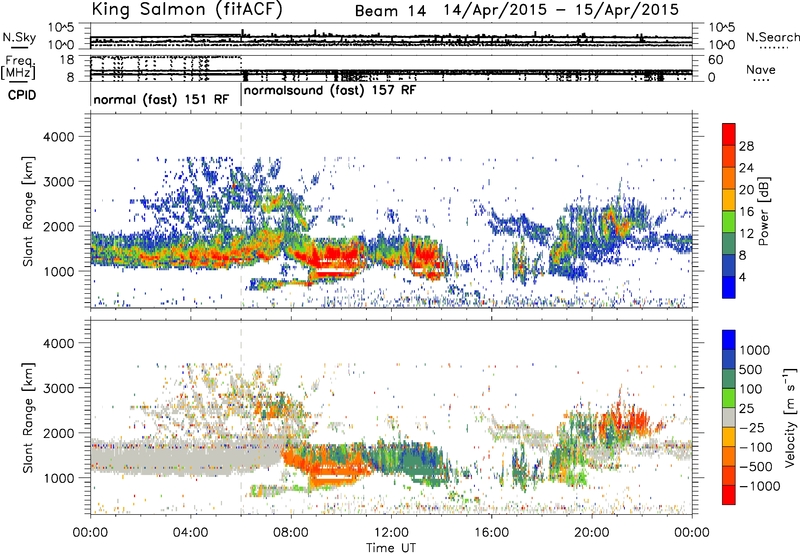Image resolution: width=800 pixels, height=554 pixels.
Task: Click the "CPID" row label
Action: pos(22,95)
